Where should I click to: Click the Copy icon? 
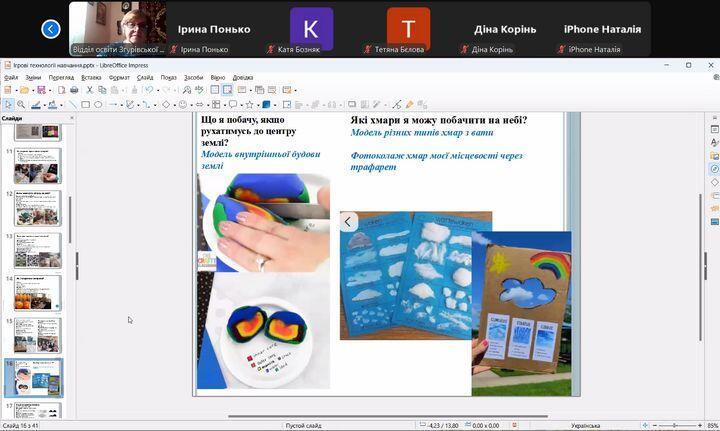tap(102, 90)
